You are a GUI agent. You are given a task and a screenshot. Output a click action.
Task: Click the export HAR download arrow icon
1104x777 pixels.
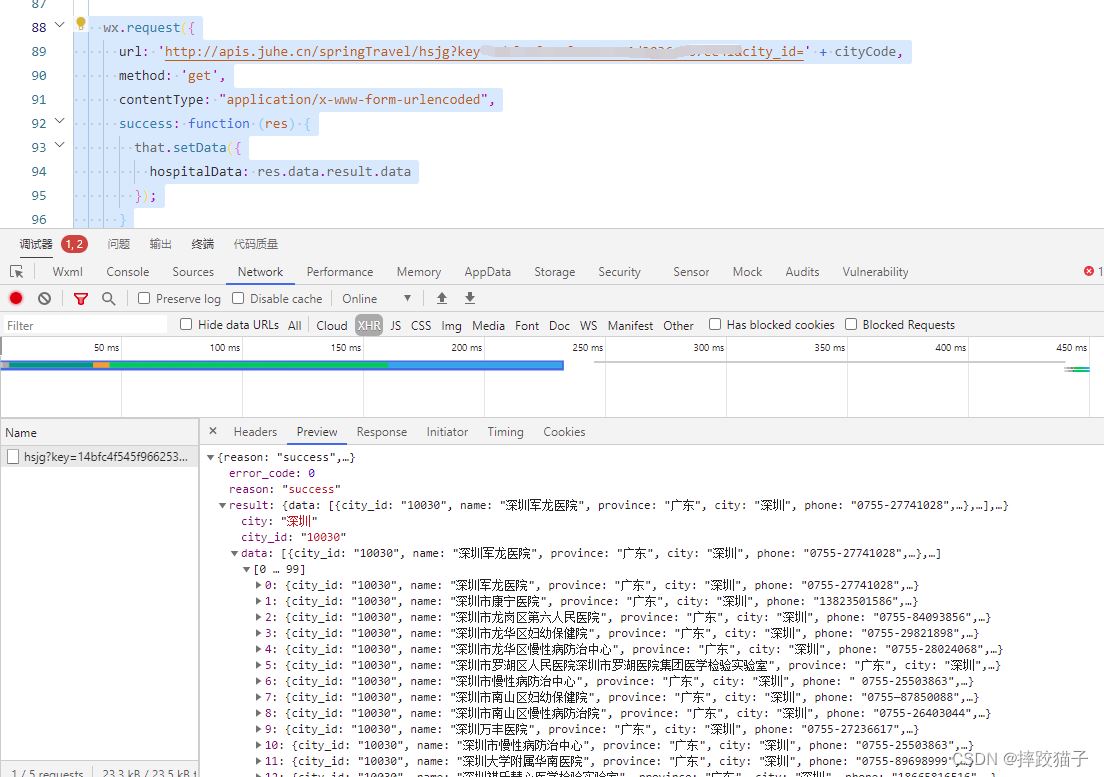coord(470,298)
